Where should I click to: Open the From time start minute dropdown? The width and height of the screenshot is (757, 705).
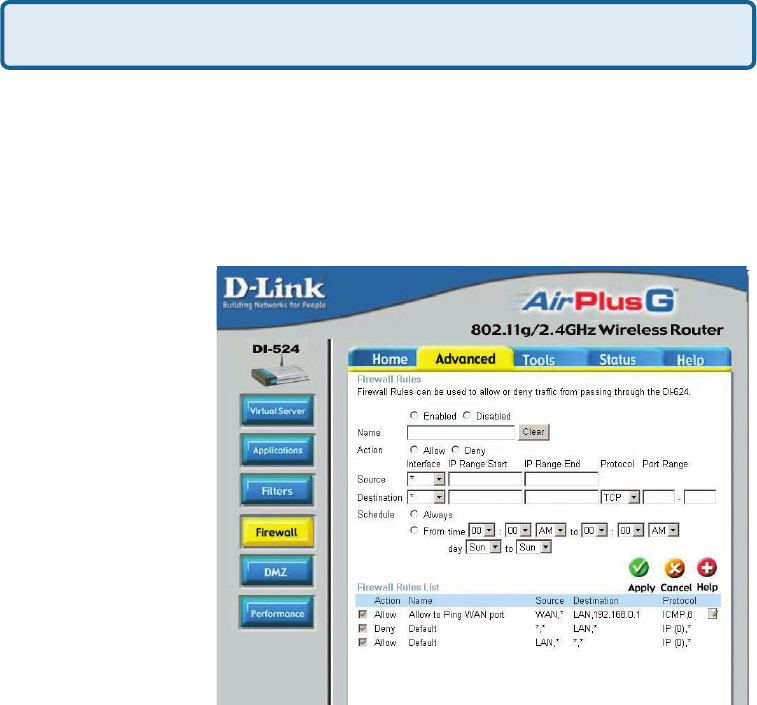pyautogui.click(x=519, y=530)
